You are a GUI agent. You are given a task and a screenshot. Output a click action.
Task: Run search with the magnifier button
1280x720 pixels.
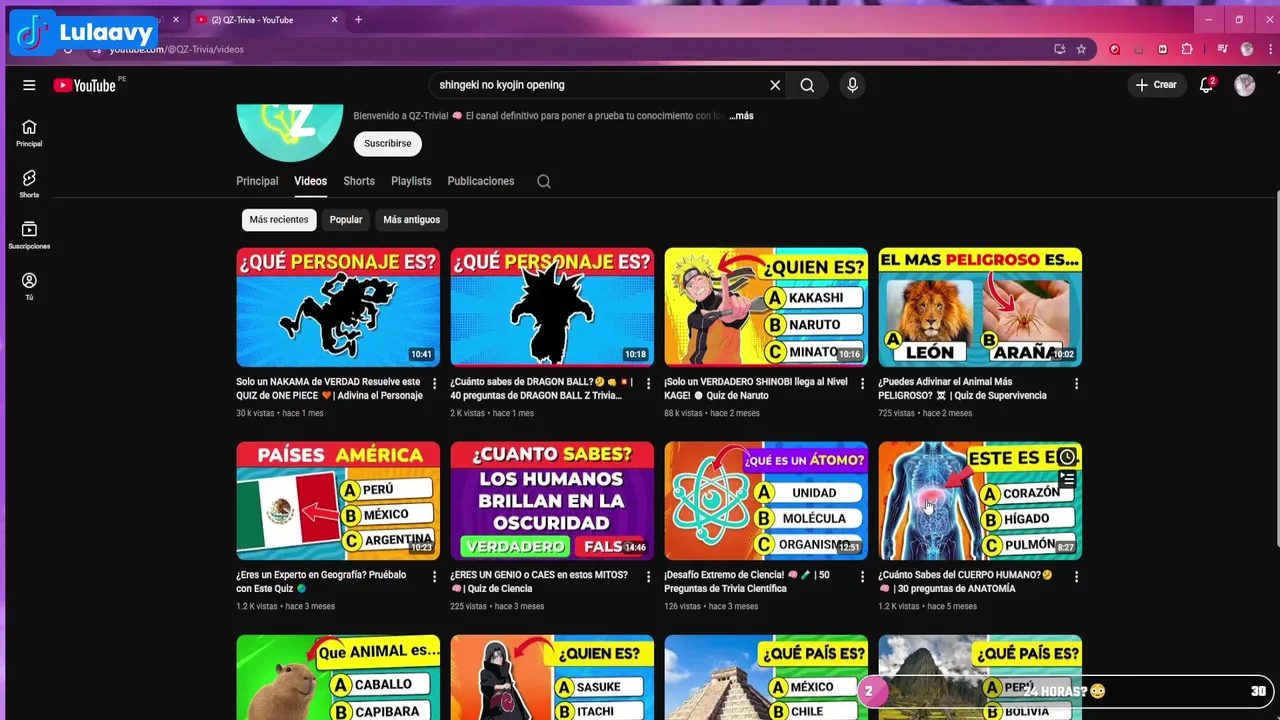807,85
